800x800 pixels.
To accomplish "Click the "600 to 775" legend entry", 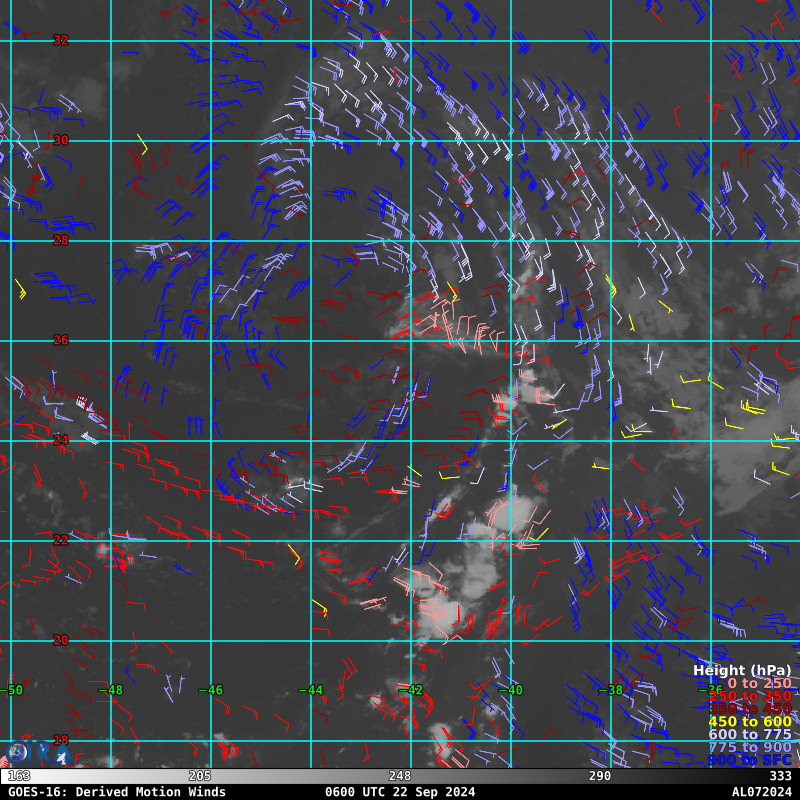I will click(750, 734).
